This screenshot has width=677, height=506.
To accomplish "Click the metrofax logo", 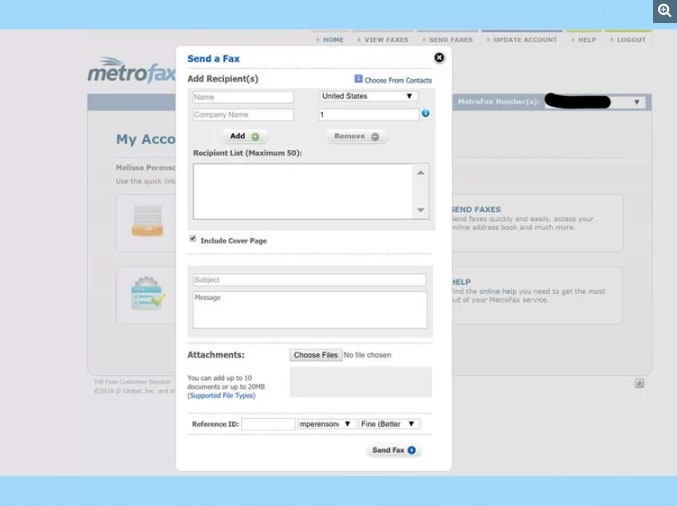I will pyautogui.click(x=132, y=70).
